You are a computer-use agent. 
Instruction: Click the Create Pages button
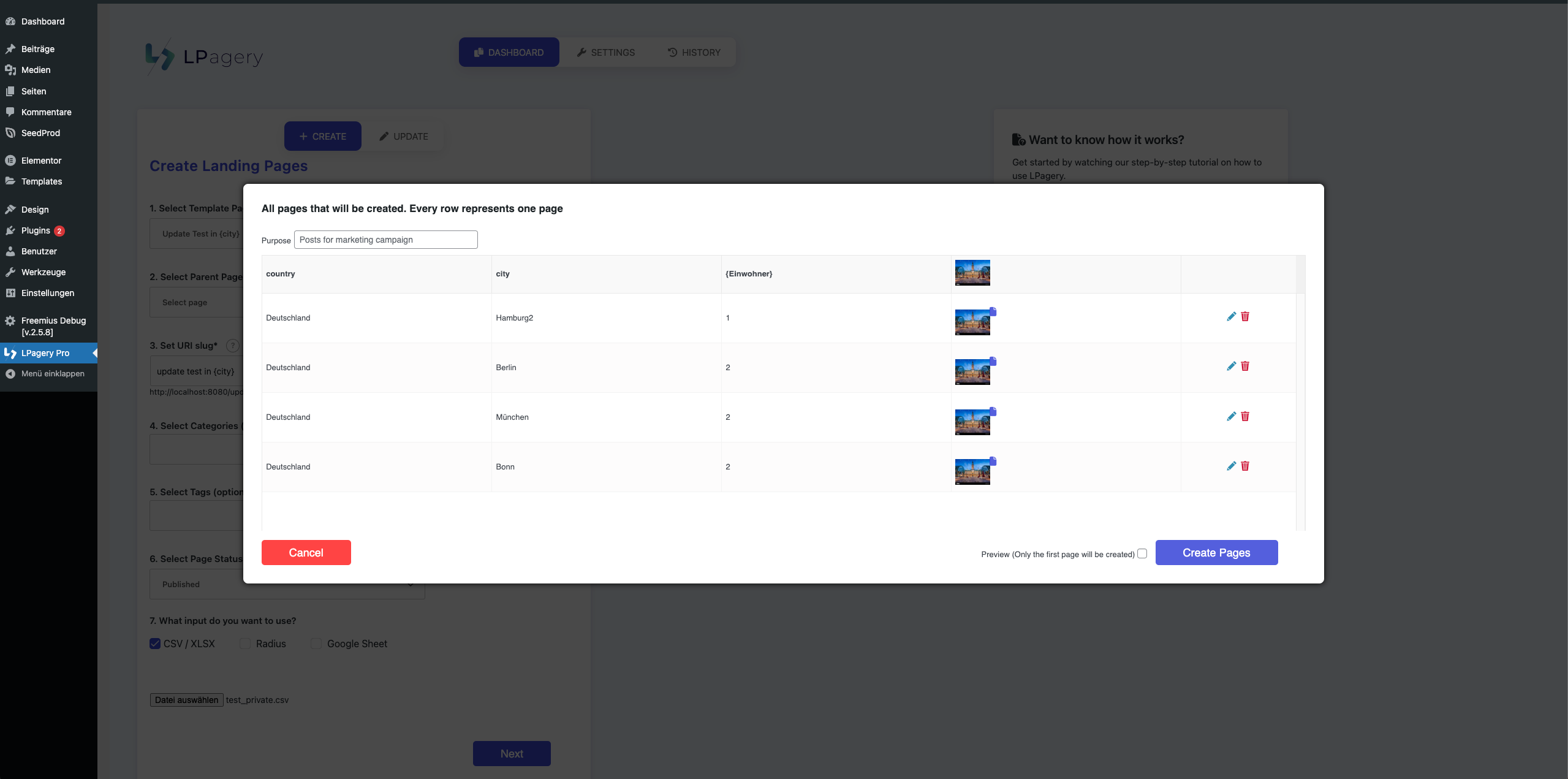(x=1215, y=552)
